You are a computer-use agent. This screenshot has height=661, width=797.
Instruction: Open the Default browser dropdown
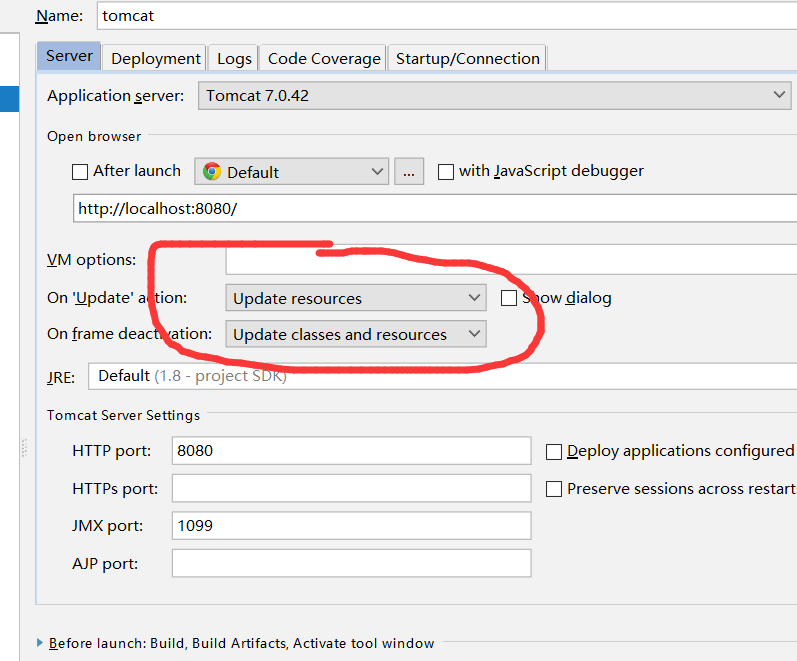(x=291, y=172)
